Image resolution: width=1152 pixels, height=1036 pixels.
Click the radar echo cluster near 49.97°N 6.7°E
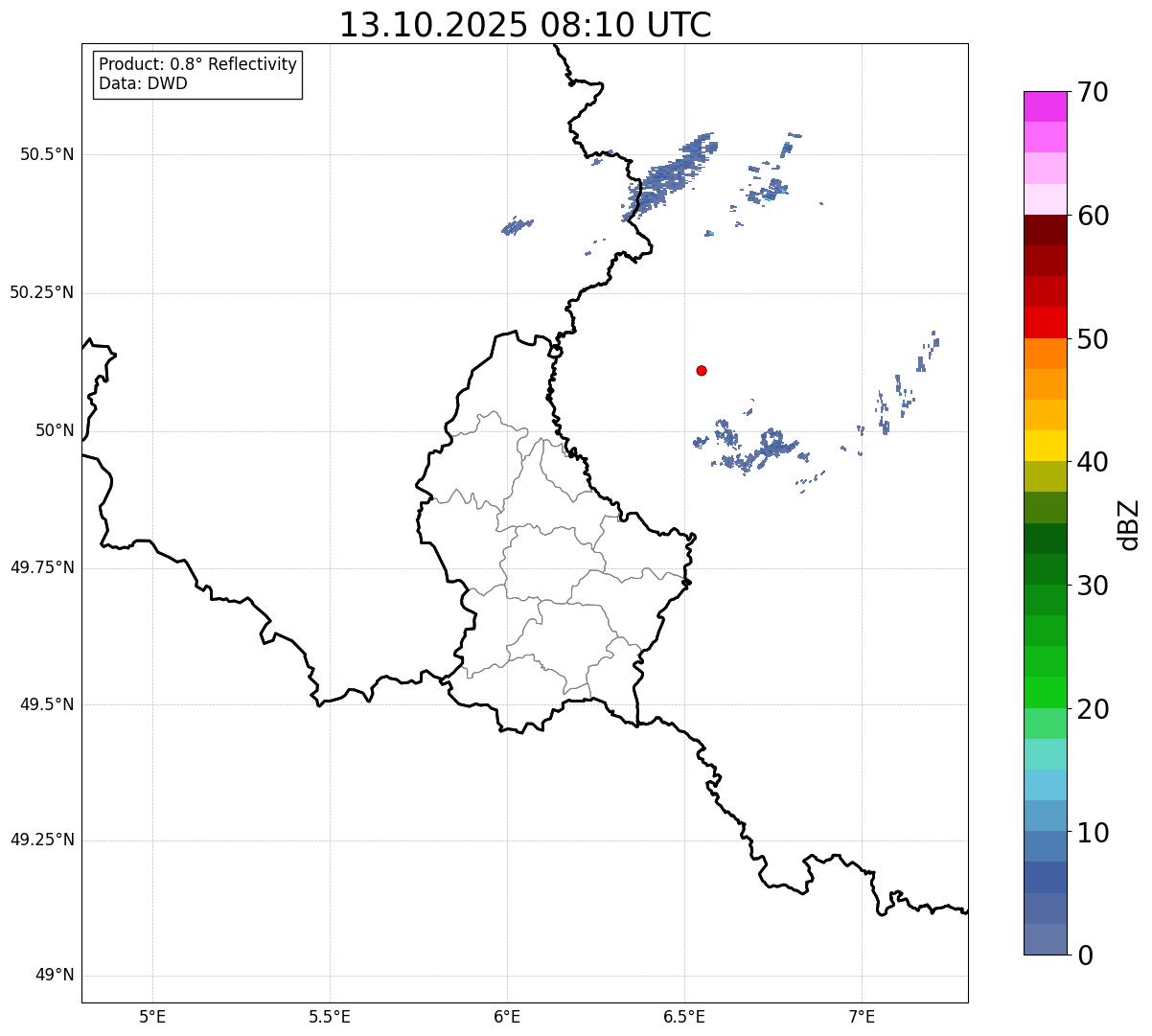[752, 449]
